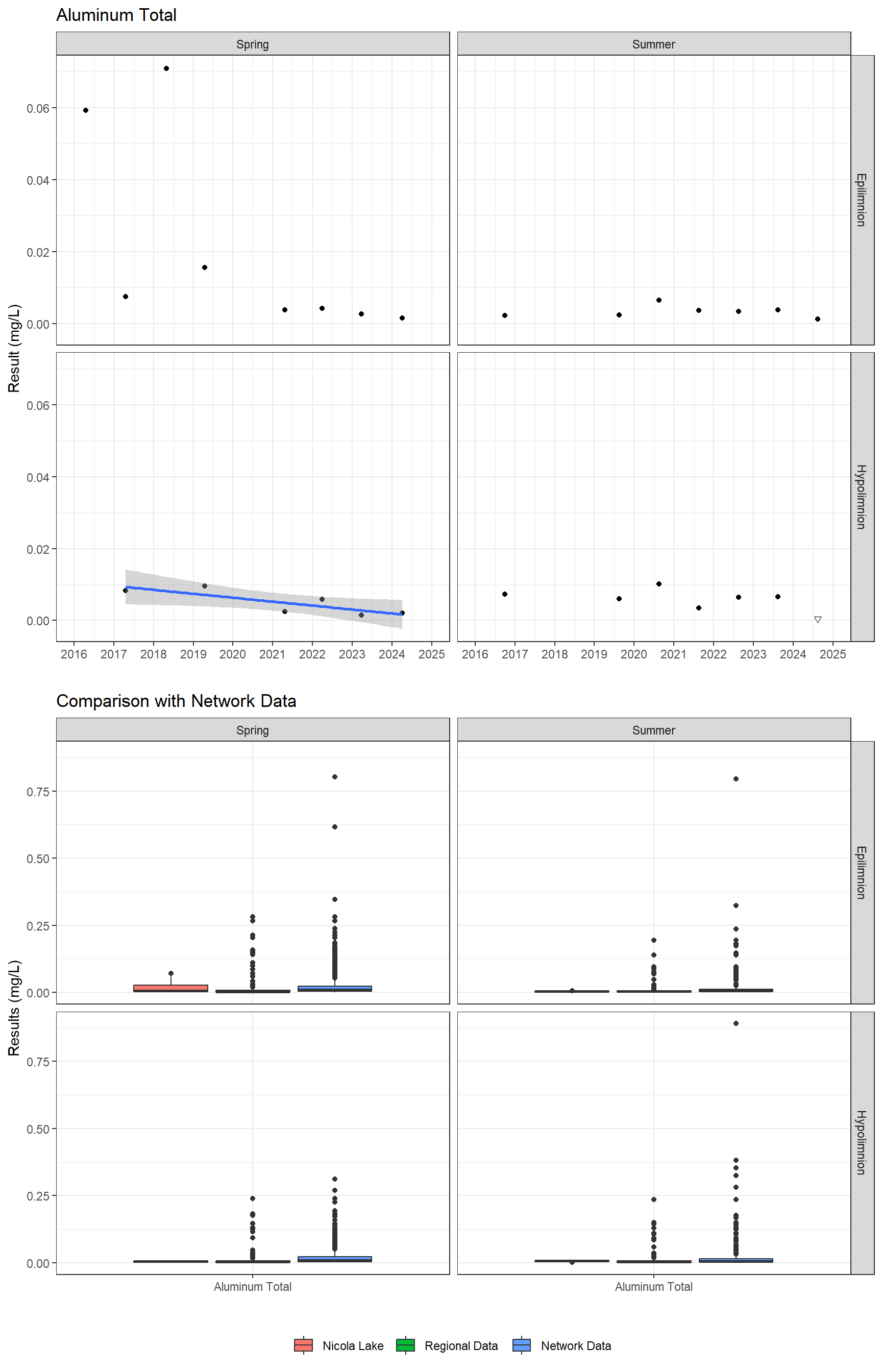Viewport: 882px width, 1372px height.
Task: Click the Summer strip header of comparison chart
Action: pyautogui.click(x=653, y=730)
